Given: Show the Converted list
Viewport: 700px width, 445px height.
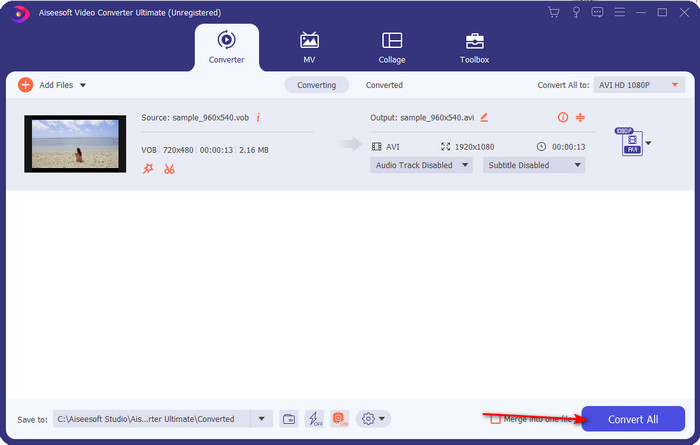Looking at the screenshot, I should 384,85.
